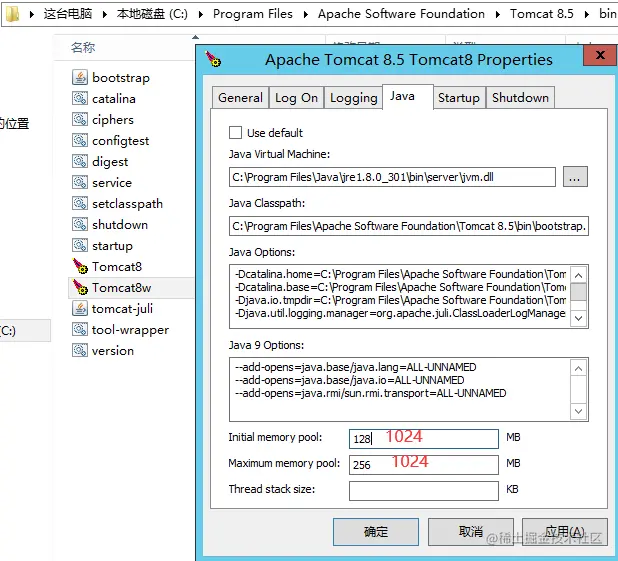Close the Tomcat8 Properties dialog
The height and width of the screenshot is (561, 618).
[600, 55]
